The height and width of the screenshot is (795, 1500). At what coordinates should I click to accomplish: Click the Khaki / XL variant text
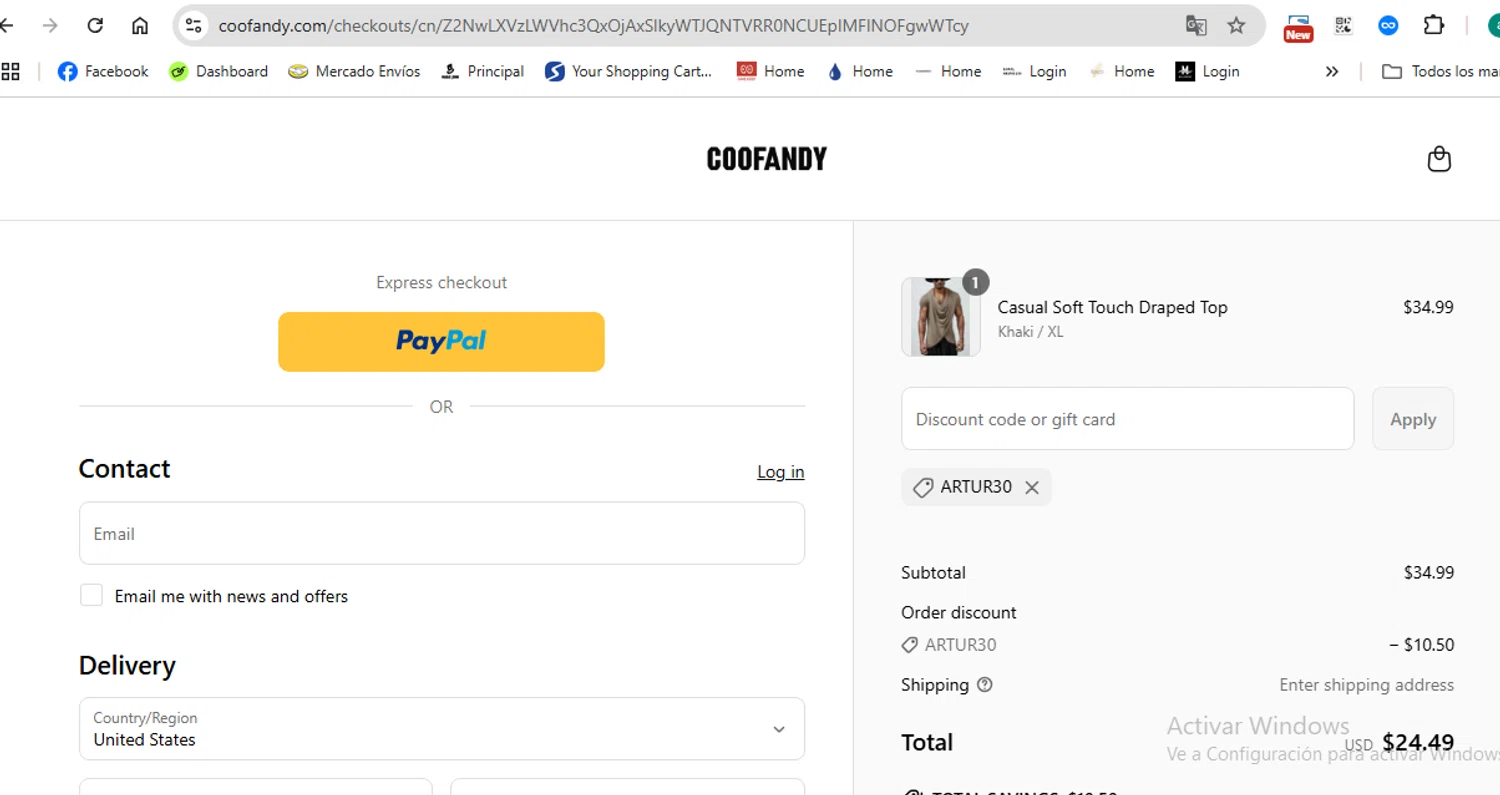pyautogui.click(x=1031, y=332)
